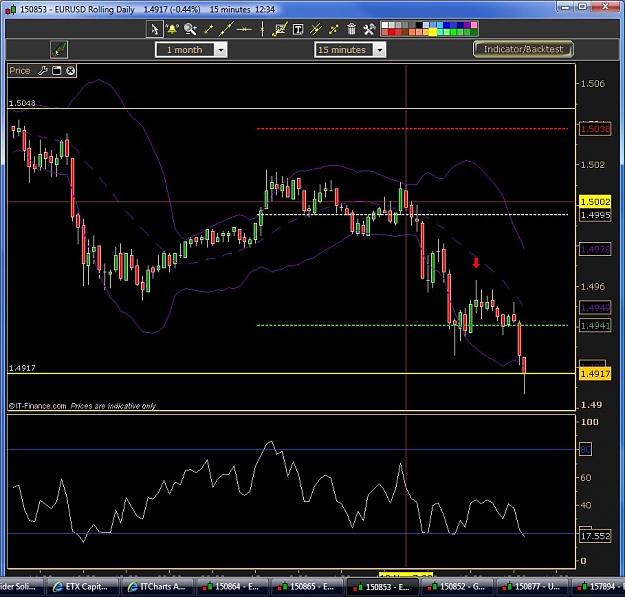
Task: Switch to 150877 taskbar chart window
Action: click(x=531, y=587)
